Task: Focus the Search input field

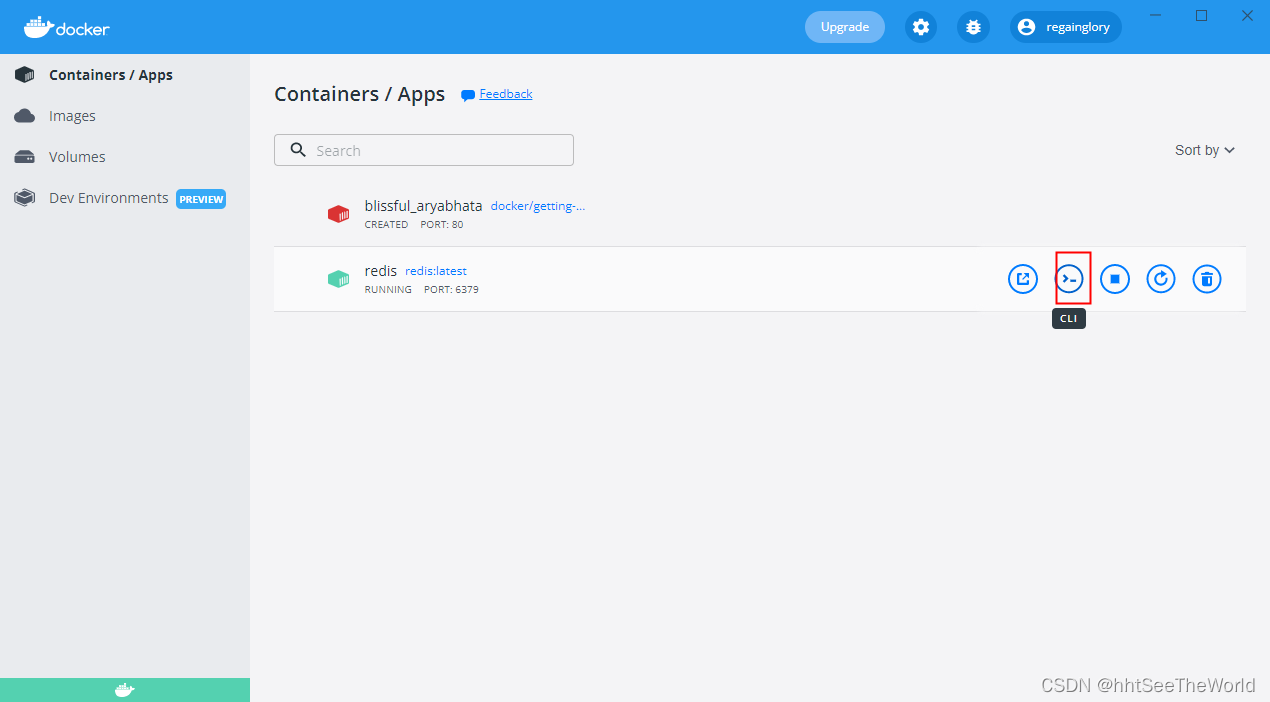Action: 424,150
